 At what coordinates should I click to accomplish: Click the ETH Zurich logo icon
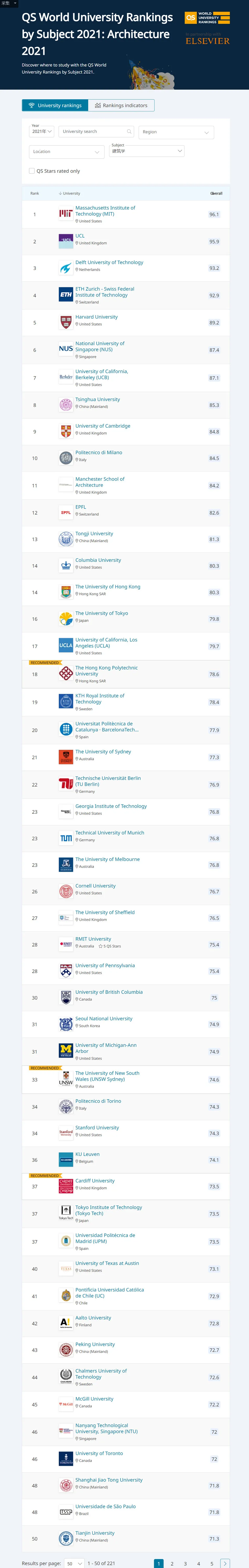coord(66,295)
